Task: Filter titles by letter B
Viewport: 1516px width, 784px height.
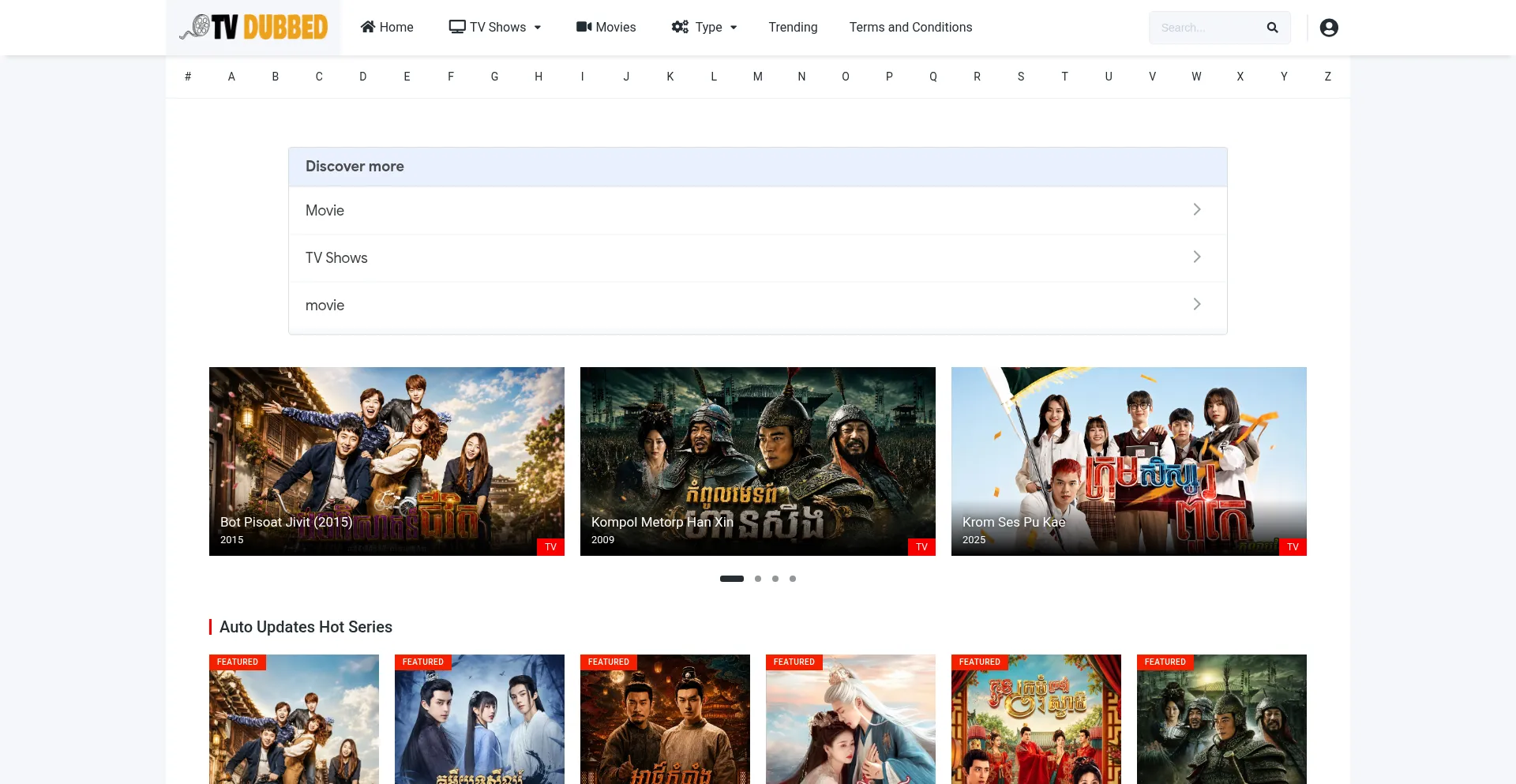Action: [x=276, y=77]
